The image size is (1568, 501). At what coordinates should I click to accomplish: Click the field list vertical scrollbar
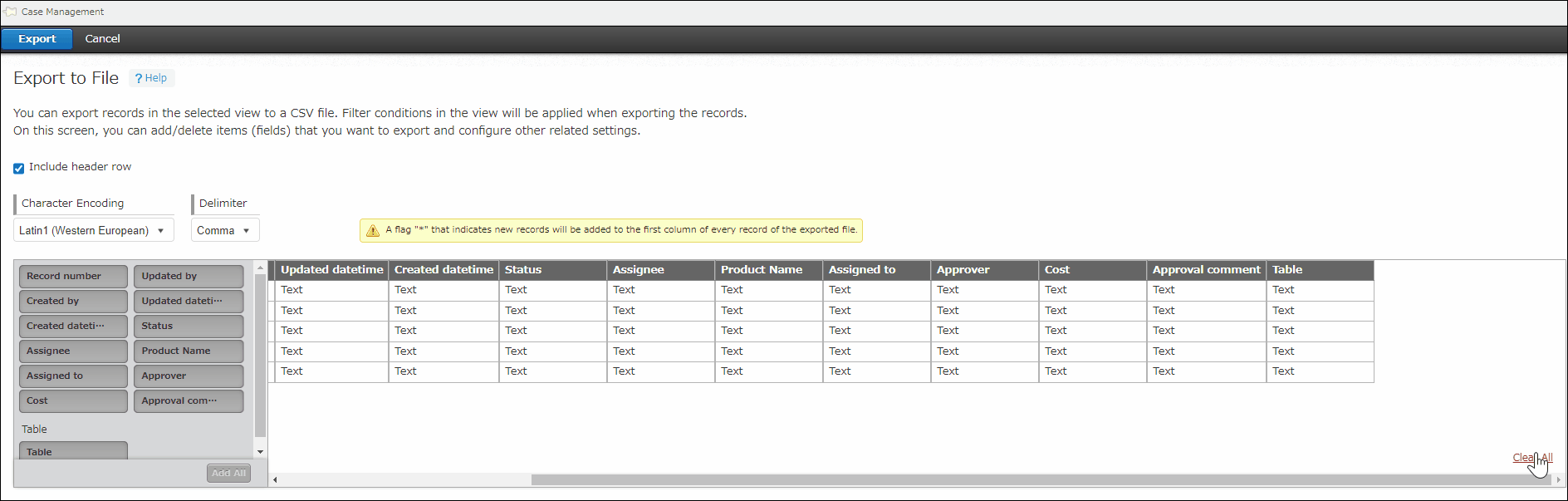click(x=260, y=357)
